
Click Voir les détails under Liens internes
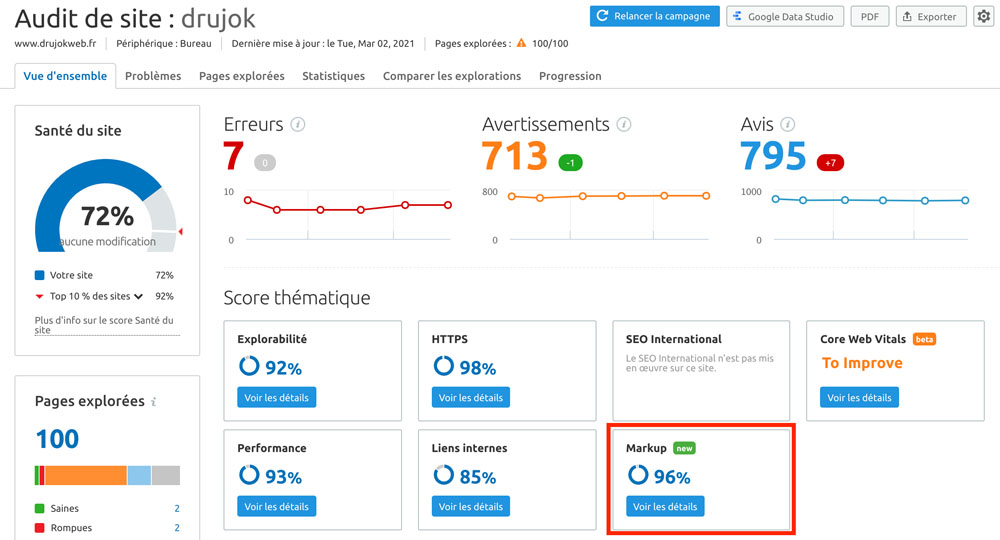(471, 506)
